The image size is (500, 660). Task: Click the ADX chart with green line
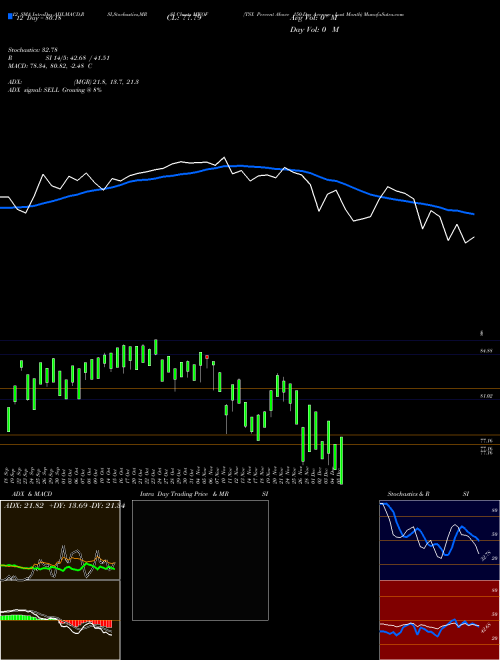60,540
